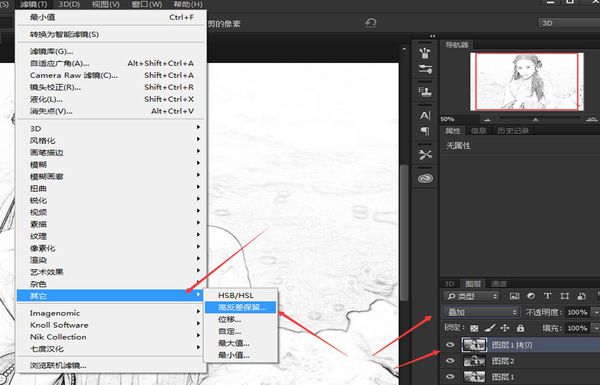Select 最大值 in the 其它 submenu
Screen dimensions: 600x385
point(240,343)
